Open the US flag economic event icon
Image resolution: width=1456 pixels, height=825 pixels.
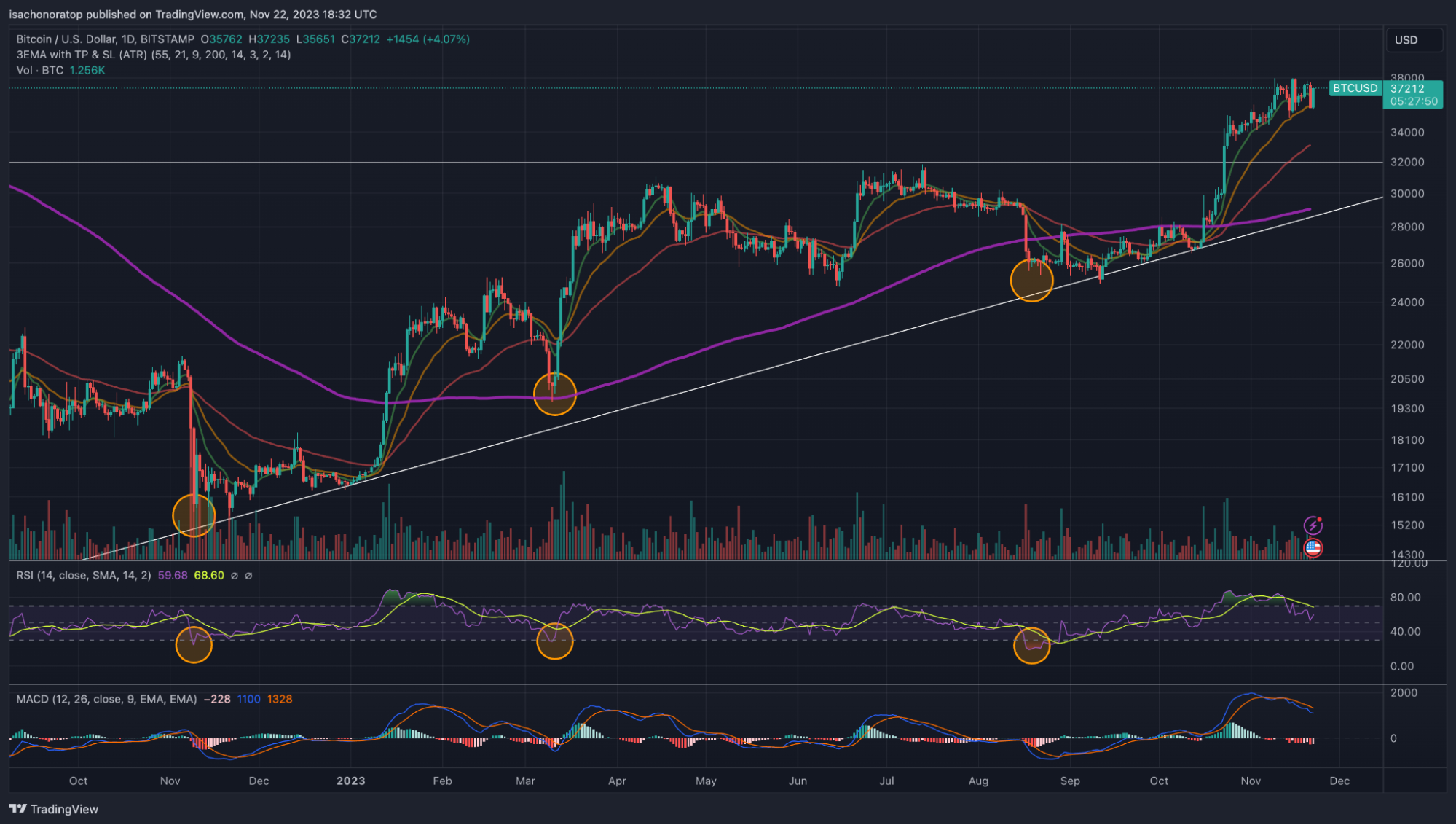1313,547
